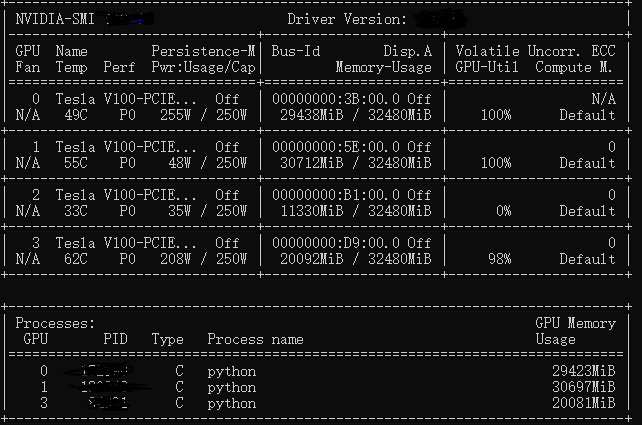This screenshot has height=425, width=642.
Task: Click the Pwr:Usage/Cap header
Action: point(203,67)
